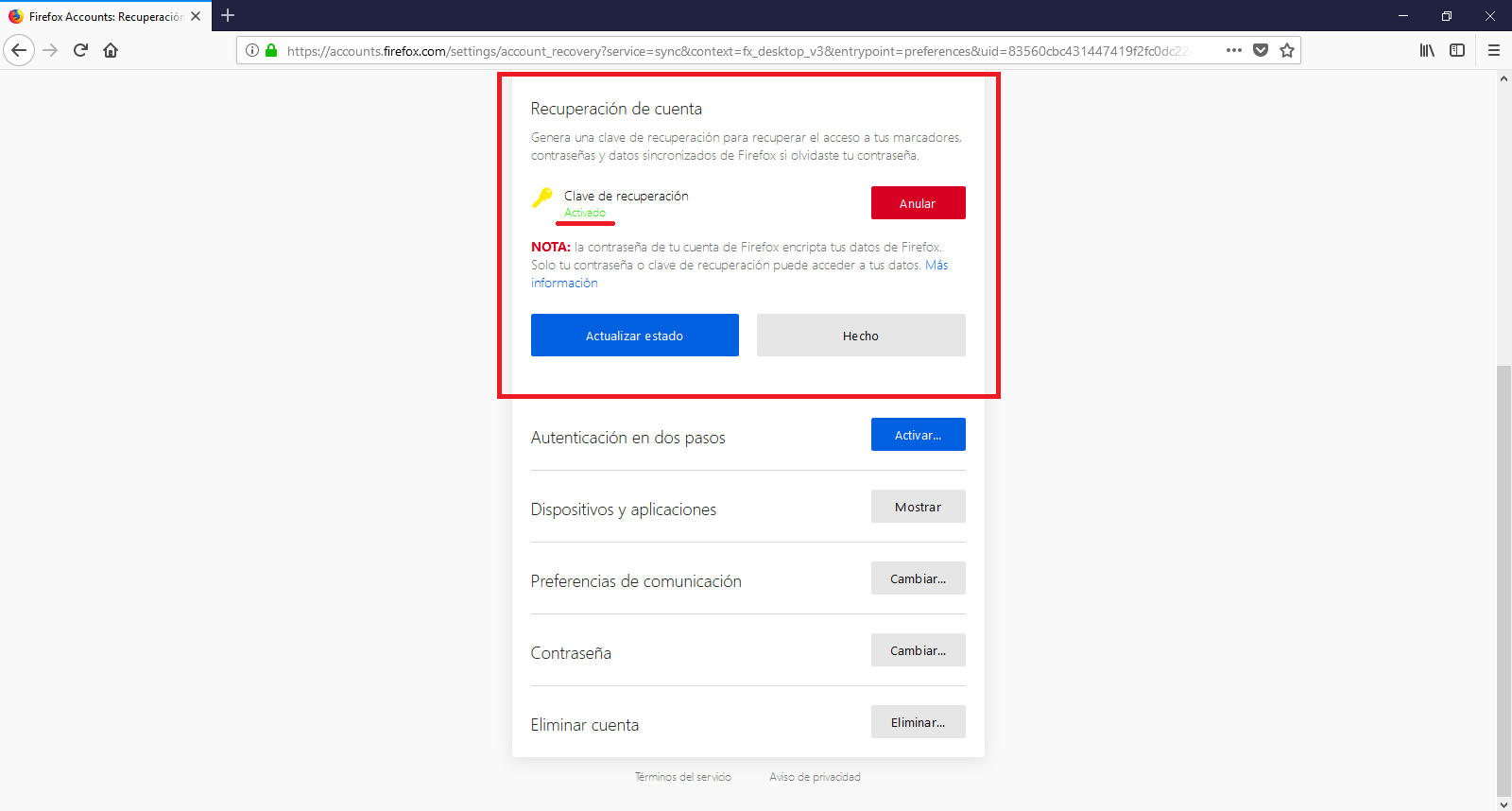
Task: Click the yellow recovery key icon
Action: pyautogui.click(x=542, y=197)
